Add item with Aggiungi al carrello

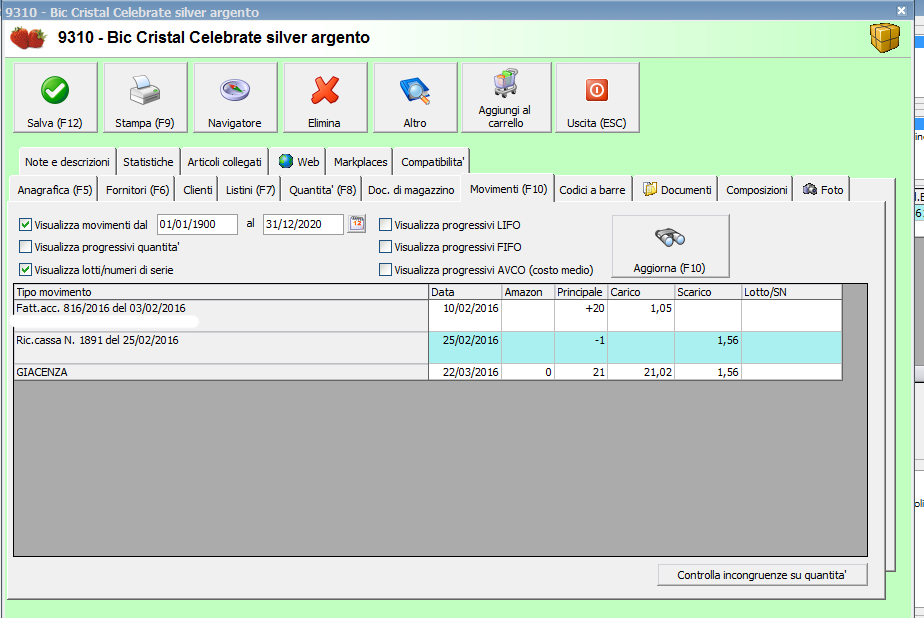tap(506, 98)
